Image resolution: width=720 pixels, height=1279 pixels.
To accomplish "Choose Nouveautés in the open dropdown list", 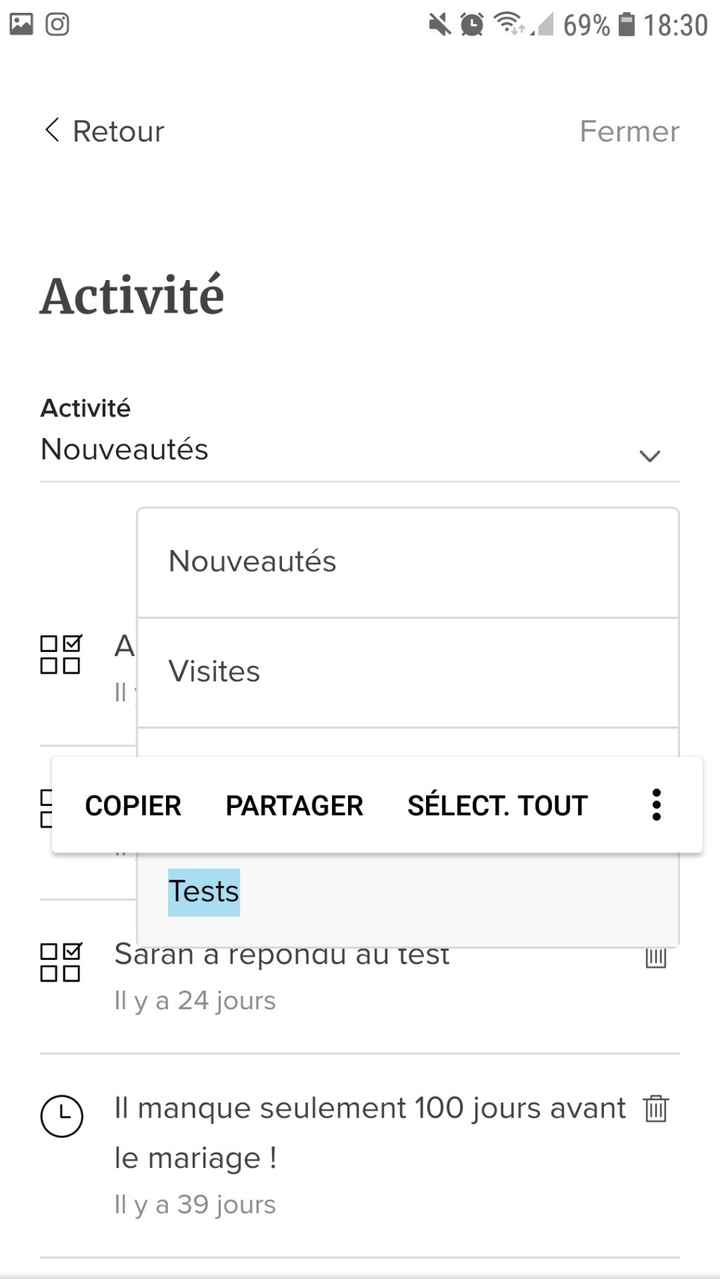I will pyautogui.click(x=251, y=561).
